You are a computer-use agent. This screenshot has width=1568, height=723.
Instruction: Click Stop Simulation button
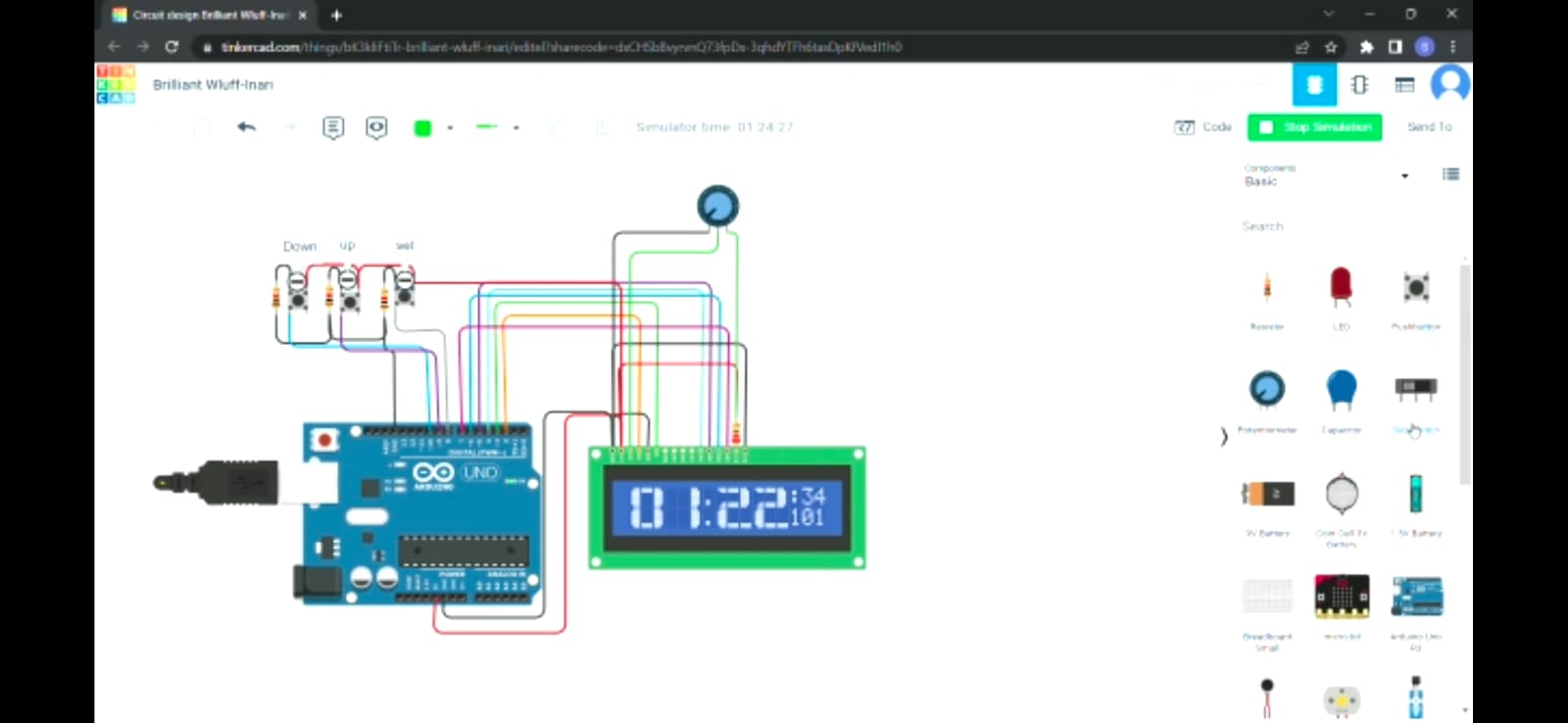pyautogui.click(x=1314, y=127)
